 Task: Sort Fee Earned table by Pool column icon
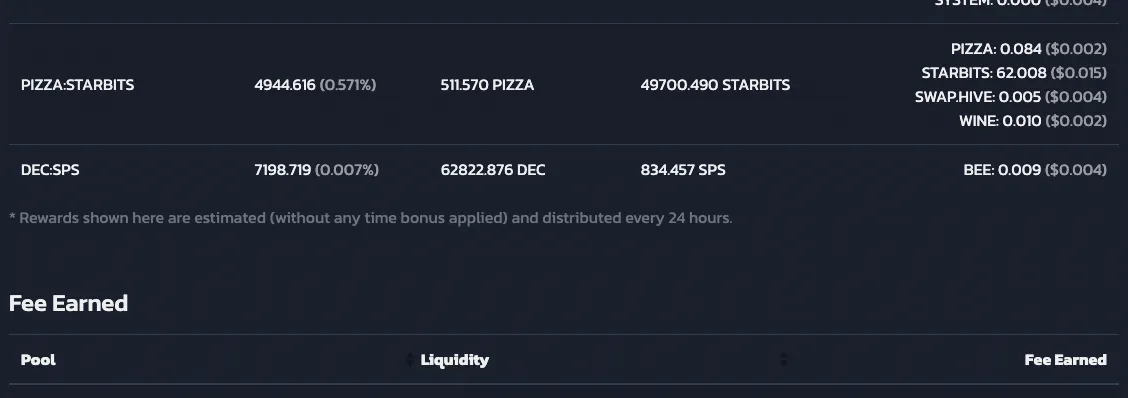[x=410, y=359]
